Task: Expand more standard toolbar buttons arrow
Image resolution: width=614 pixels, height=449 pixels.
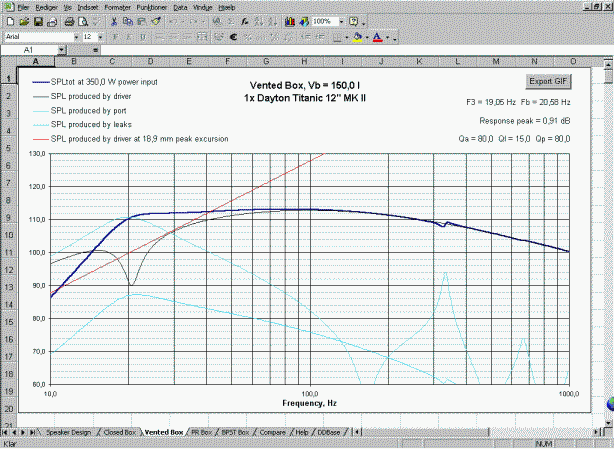Action: tap(364, 23)
